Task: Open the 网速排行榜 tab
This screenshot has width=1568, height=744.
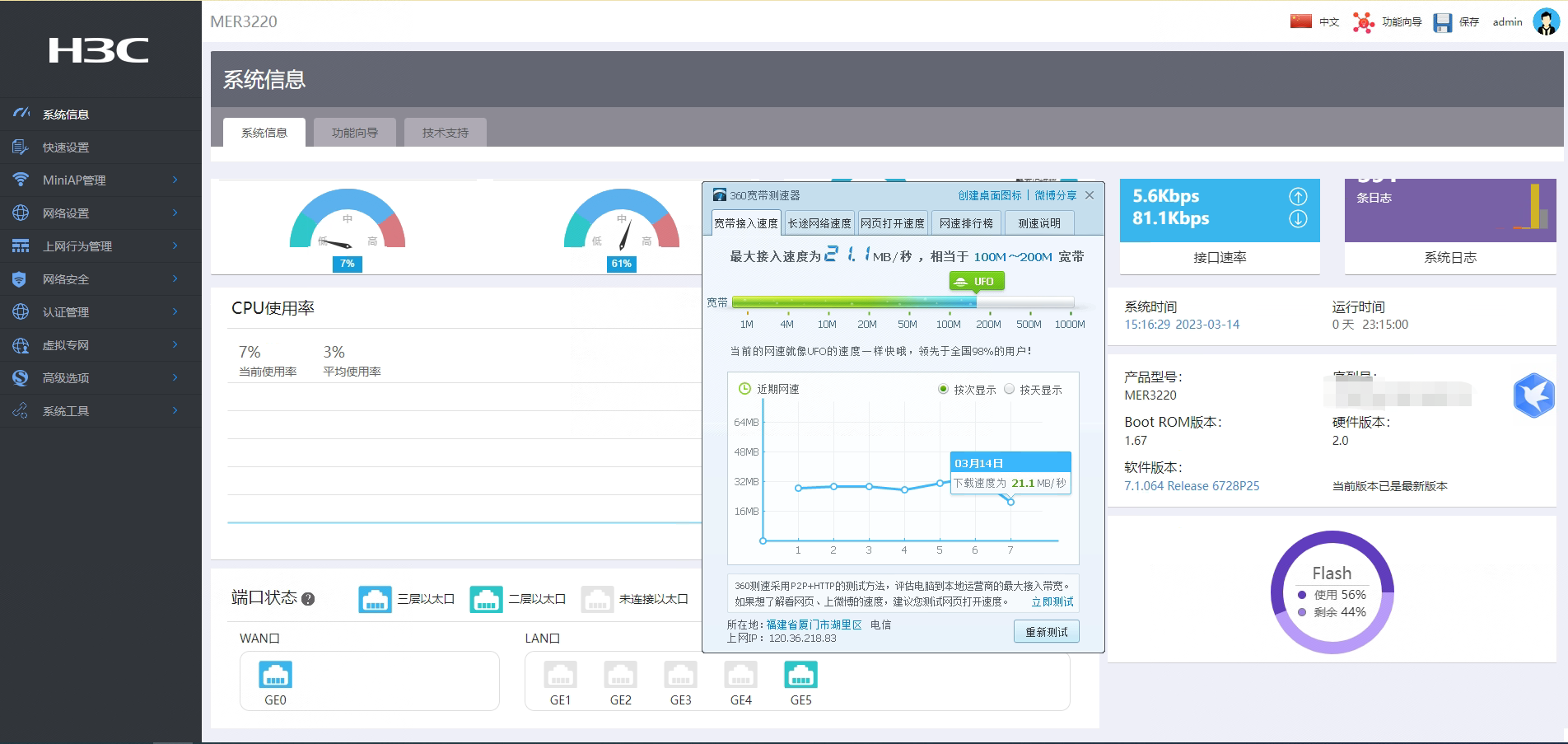Action: 966,223
